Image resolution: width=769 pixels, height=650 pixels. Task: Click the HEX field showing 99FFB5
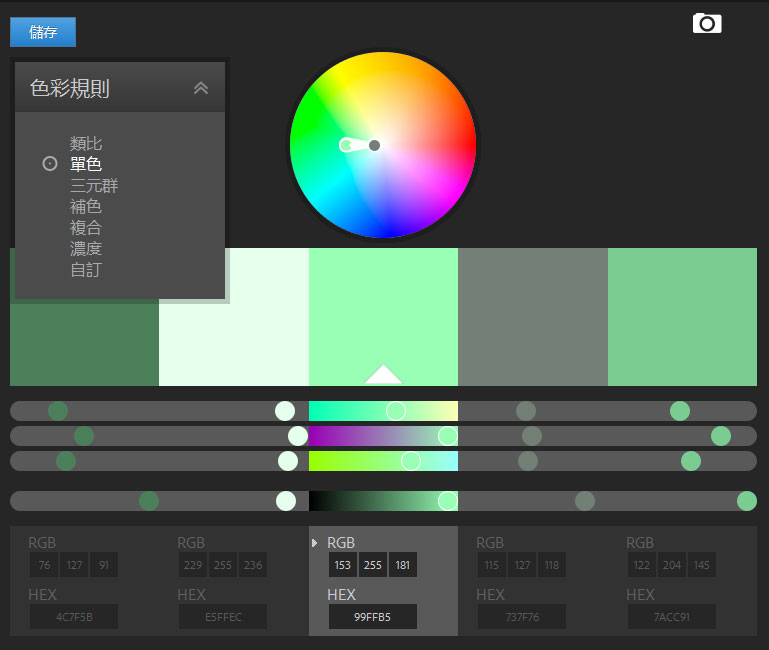pos(373,617)
